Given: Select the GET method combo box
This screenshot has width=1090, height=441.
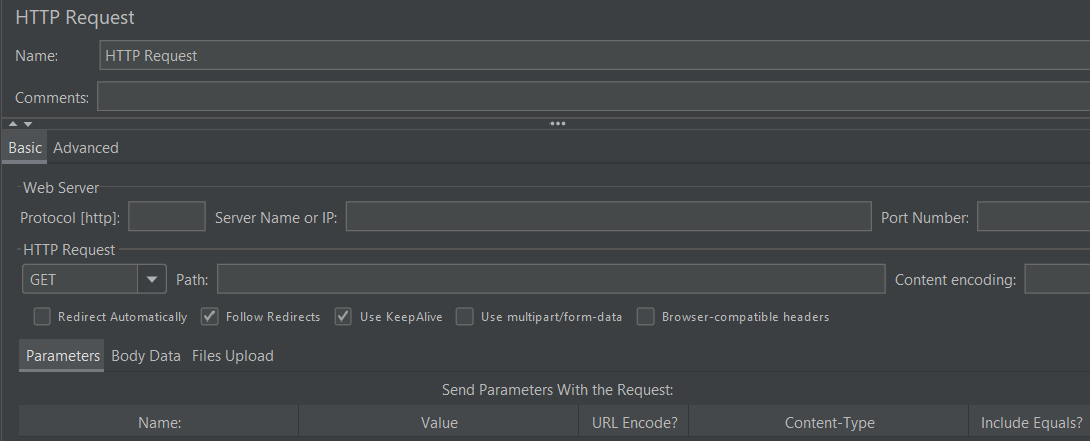Looking at the screenshot, I should point(80,280).
